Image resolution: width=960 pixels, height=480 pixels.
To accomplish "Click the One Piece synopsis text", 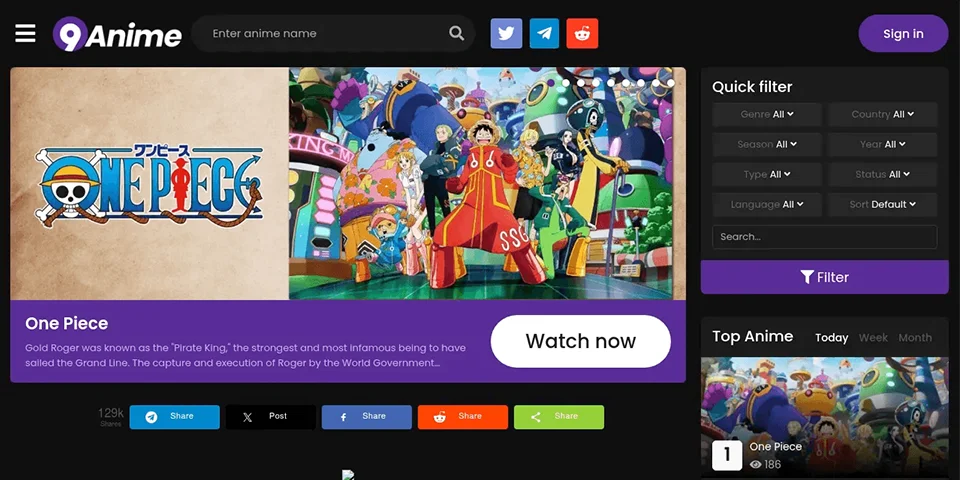I will (x=246, y=355).
